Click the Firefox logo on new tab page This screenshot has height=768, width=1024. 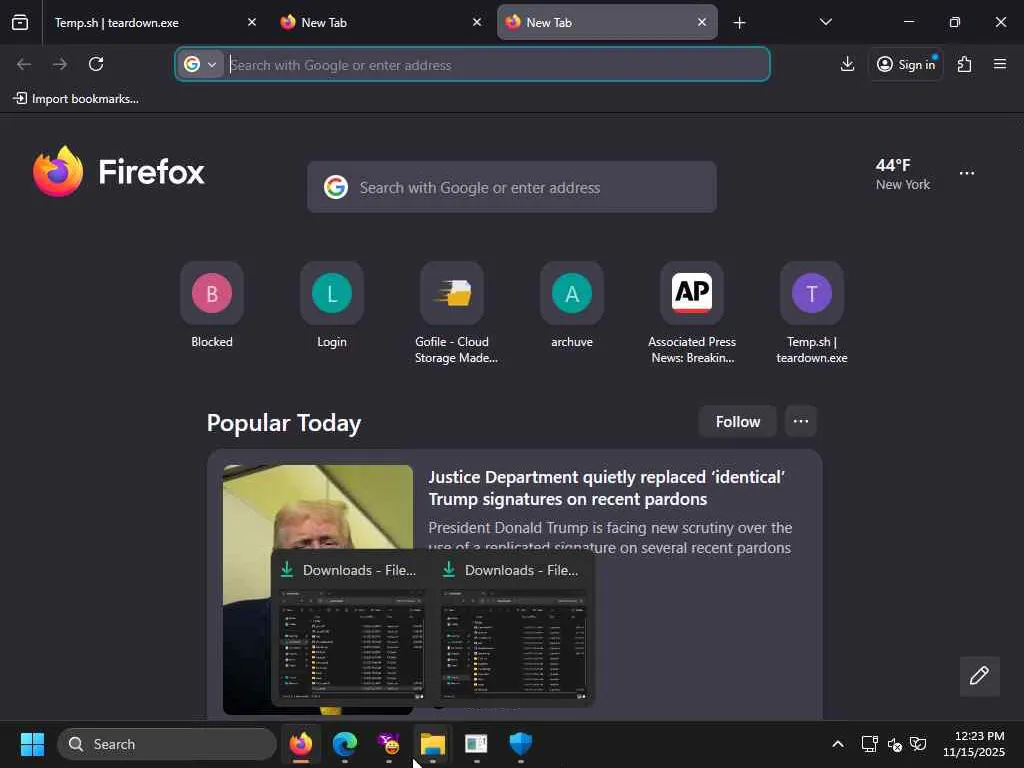click(x=118, y=172)
